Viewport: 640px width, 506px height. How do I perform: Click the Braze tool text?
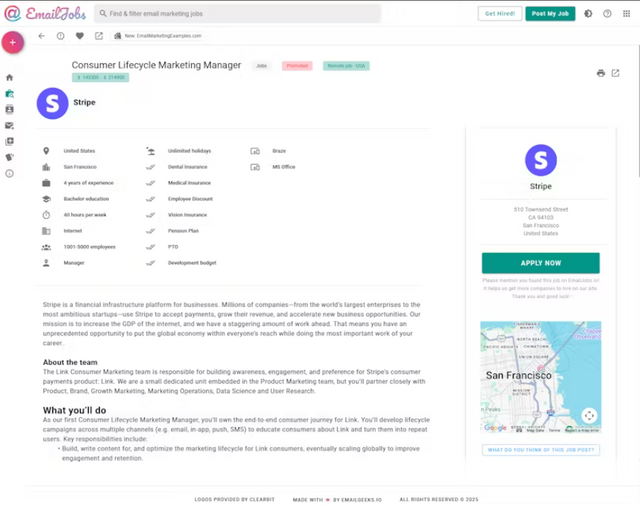(279, 151)
